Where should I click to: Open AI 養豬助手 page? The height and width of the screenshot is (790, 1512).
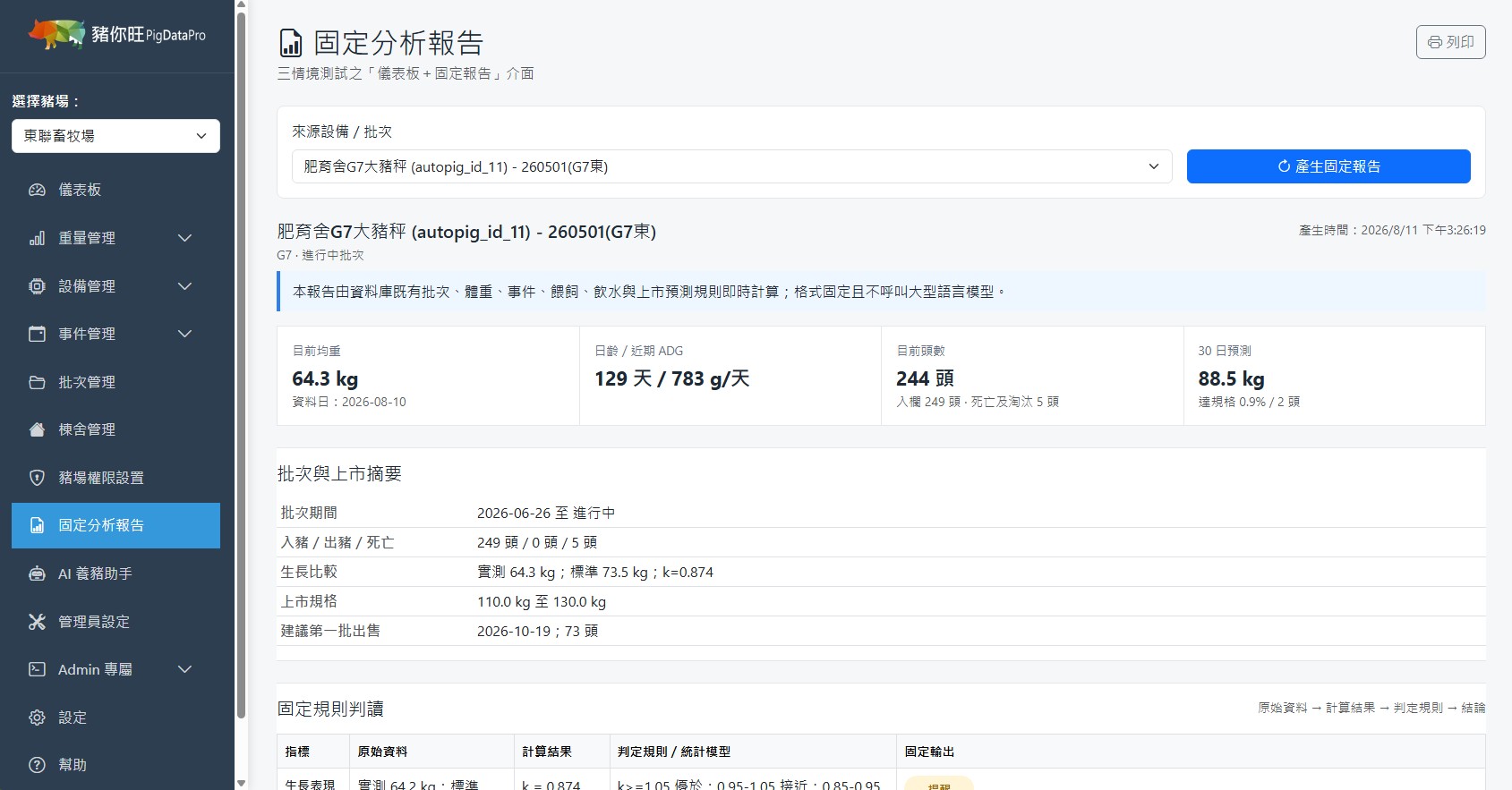tap(115, 573)
